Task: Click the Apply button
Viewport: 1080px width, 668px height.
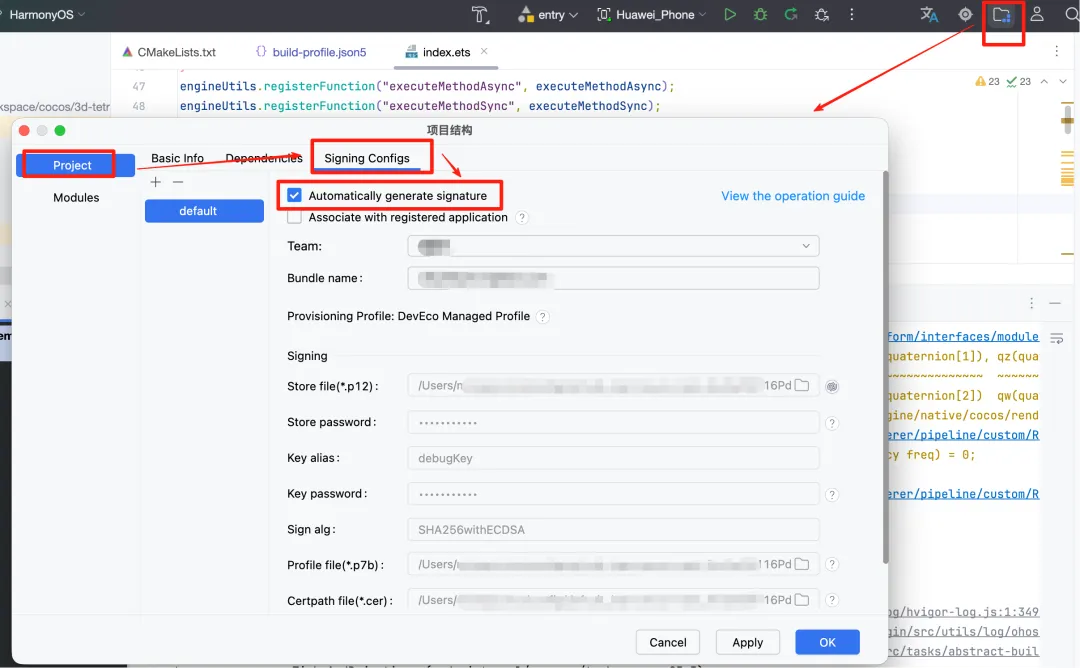Action: (747, 642)
